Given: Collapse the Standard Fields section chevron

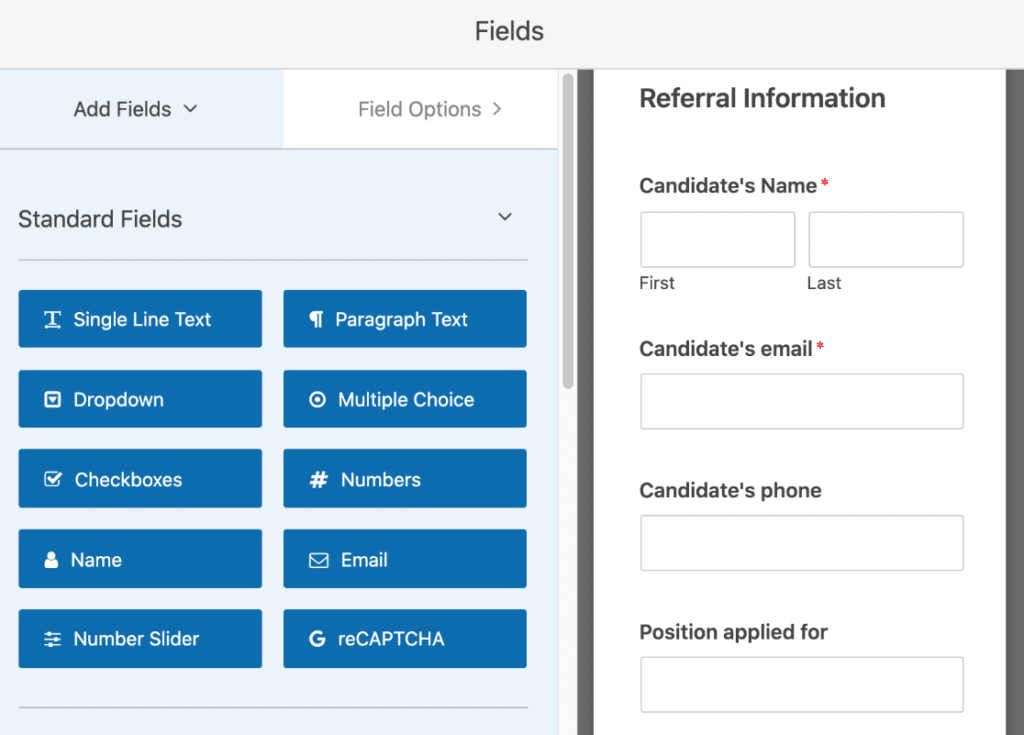Looking at the screenshot, I should pos(505,218).
